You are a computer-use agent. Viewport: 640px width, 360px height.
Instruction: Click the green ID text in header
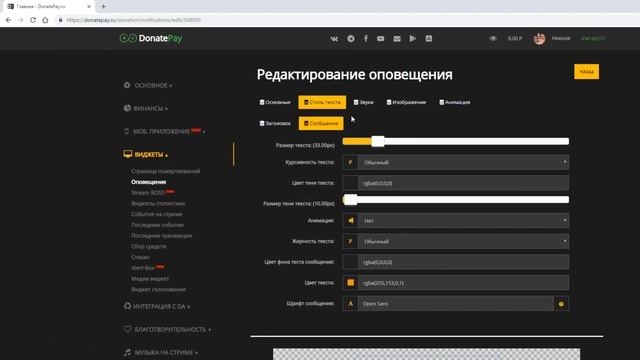[x=593, y=38]
